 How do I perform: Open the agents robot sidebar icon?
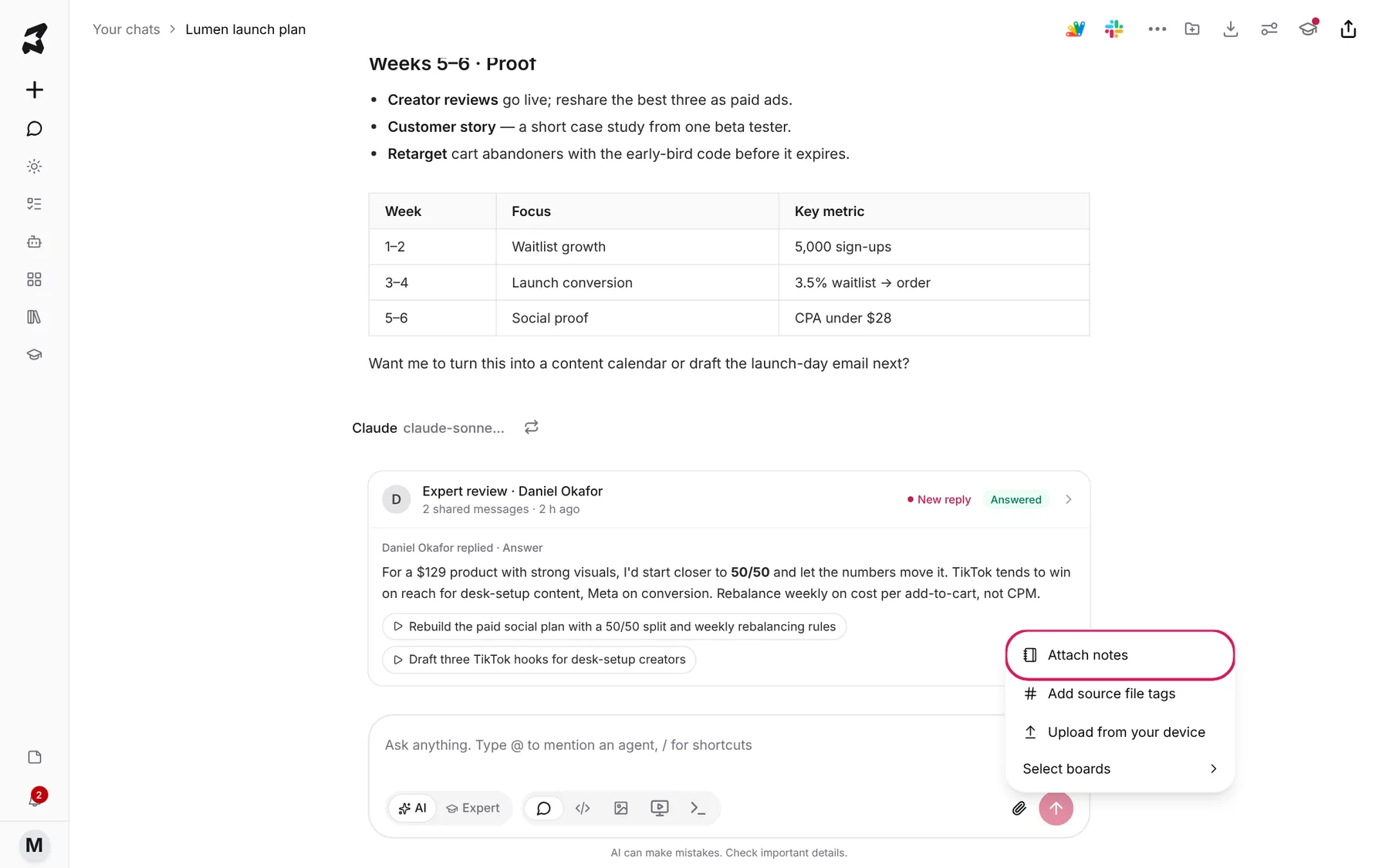34,241
